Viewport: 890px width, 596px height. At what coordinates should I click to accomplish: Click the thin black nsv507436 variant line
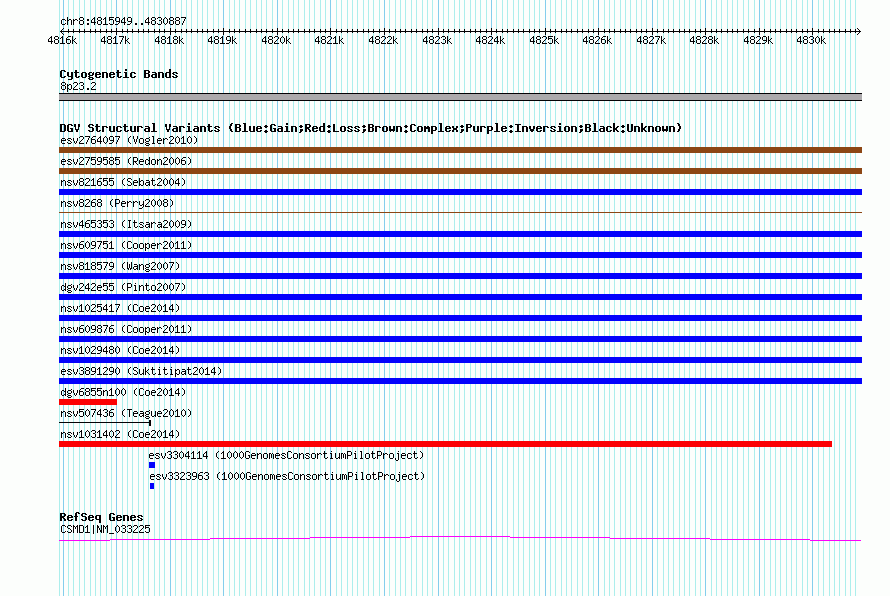pyautogui.click(x=105, y=423)
